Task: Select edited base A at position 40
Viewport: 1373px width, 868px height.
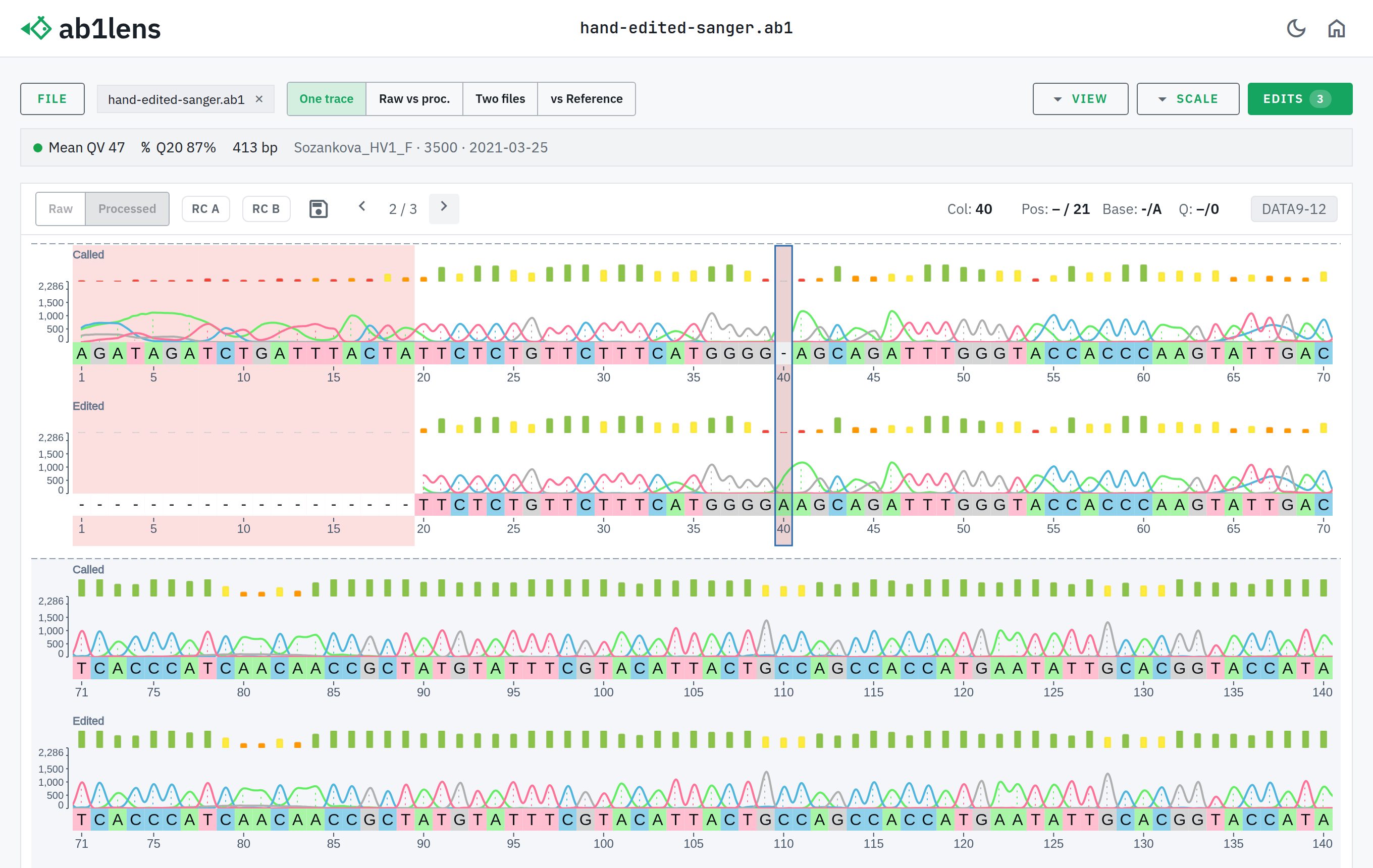Action: click(783, 504)
